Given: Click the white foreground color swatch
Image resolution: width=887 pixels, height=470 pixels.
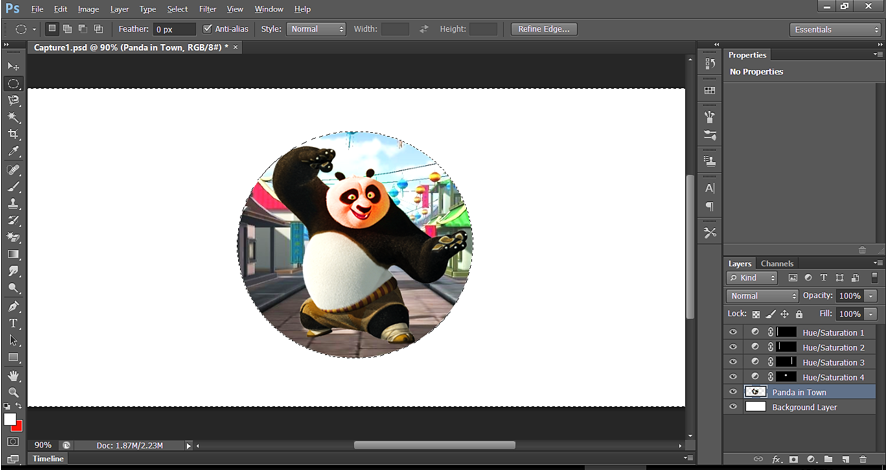Looking at the screenshot, I should [x=10, y=420].
